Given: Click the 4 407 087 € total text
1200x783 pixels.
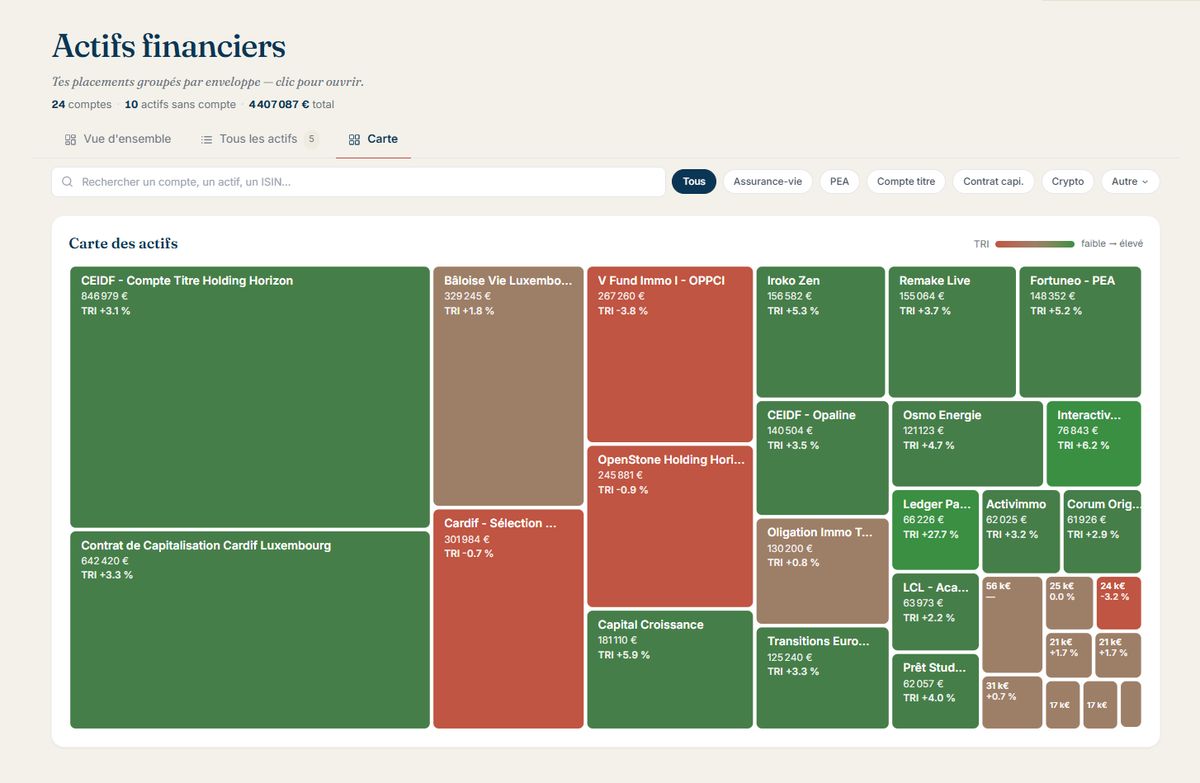Looking at the screenshot, I should 291,104.
